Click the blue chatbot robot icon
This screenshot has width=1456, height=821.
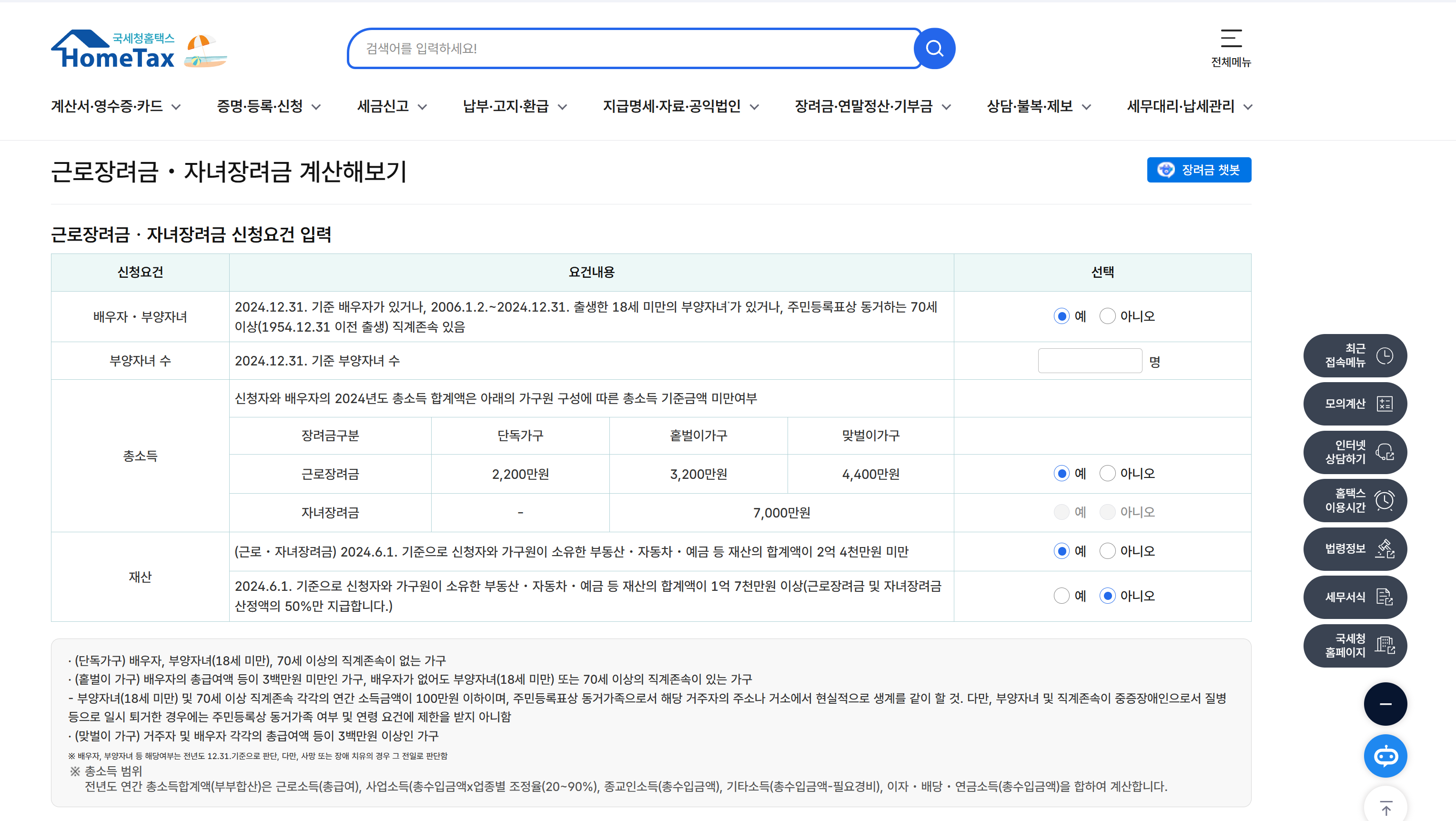[1385, 756]
